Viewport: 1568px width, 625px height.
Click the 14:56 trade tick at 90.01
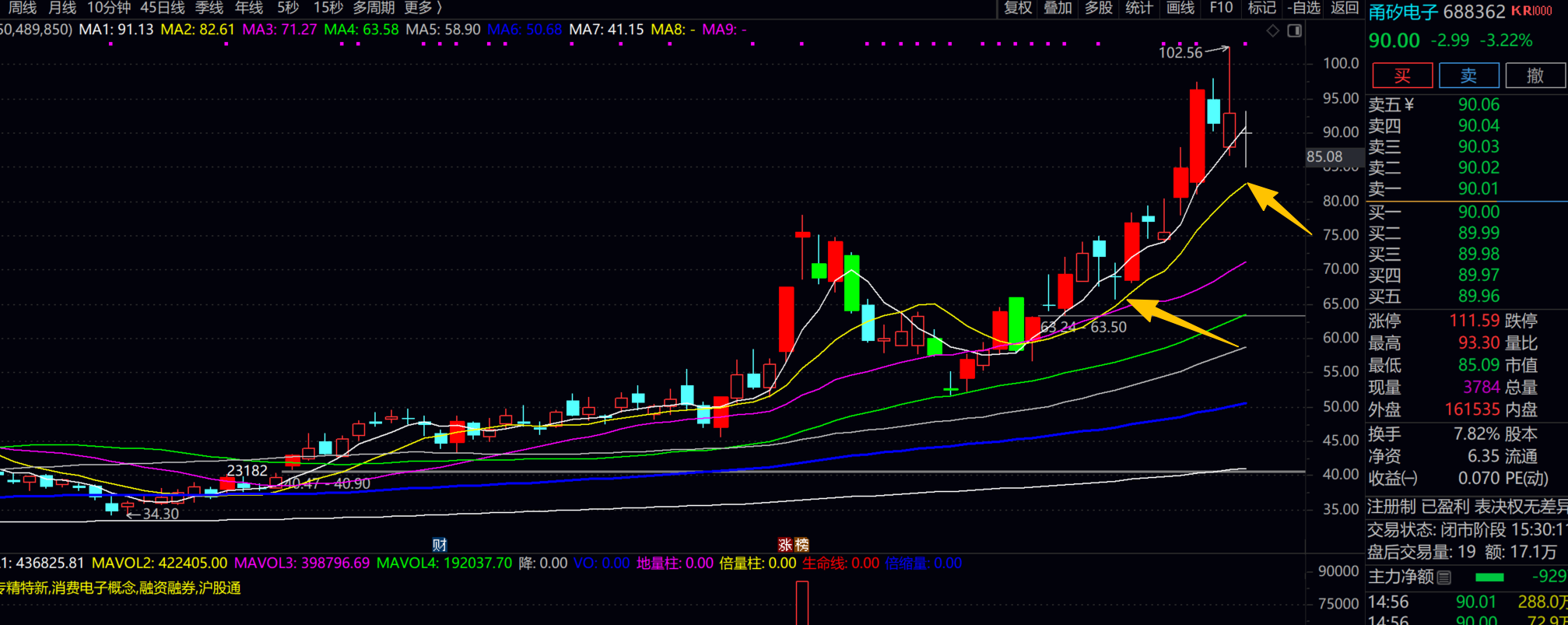point(1475,602)
